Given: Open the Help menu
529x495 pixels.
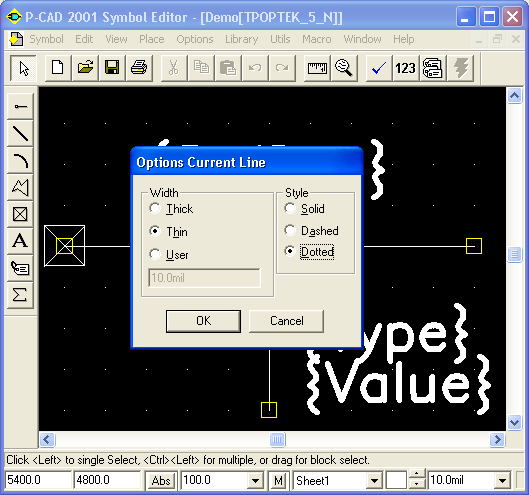Looking at the screenshot, I should click(x=403, y=39).
